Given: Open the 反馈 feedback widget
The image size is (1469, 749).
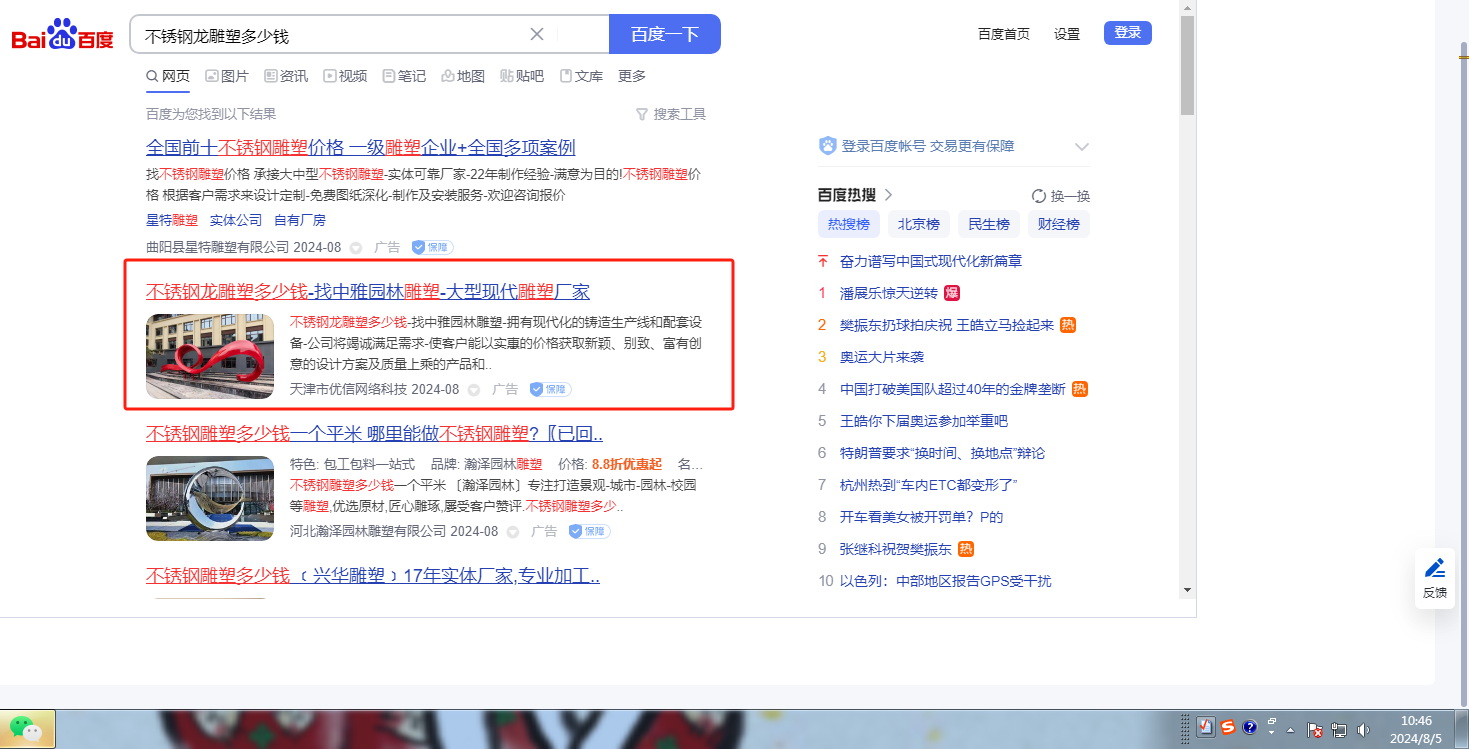Looking at the screenshot, I should 1435,578.
